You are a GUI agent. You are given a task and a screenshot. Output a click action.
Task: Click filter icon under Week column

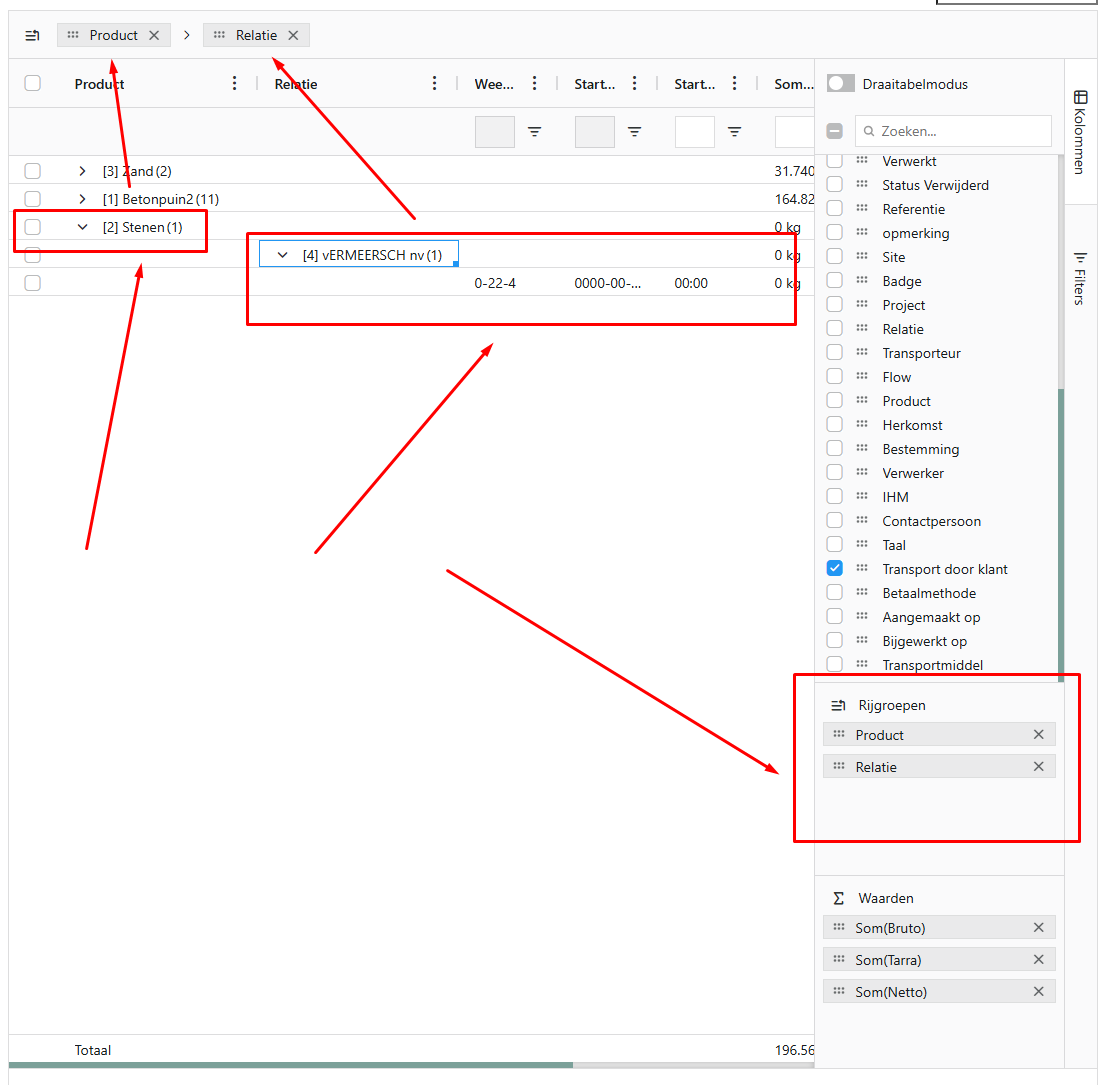[x=535, y=132]
